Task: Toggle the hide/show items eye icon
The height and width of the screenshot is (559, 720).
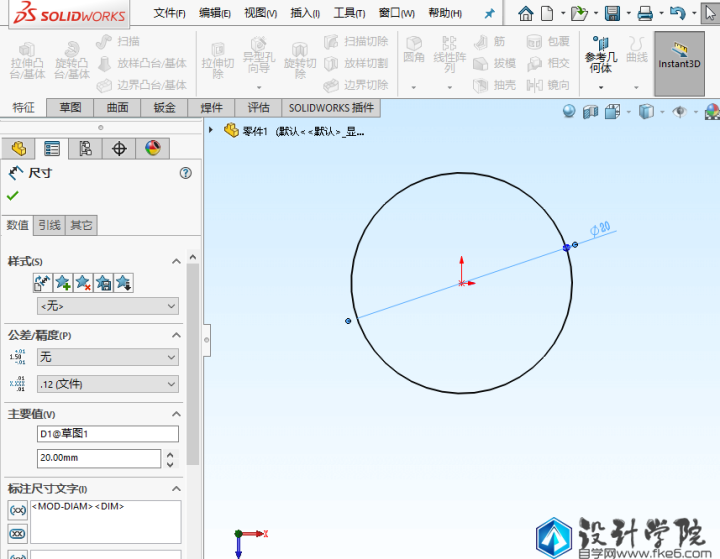Action: click(x=678, y=112)
